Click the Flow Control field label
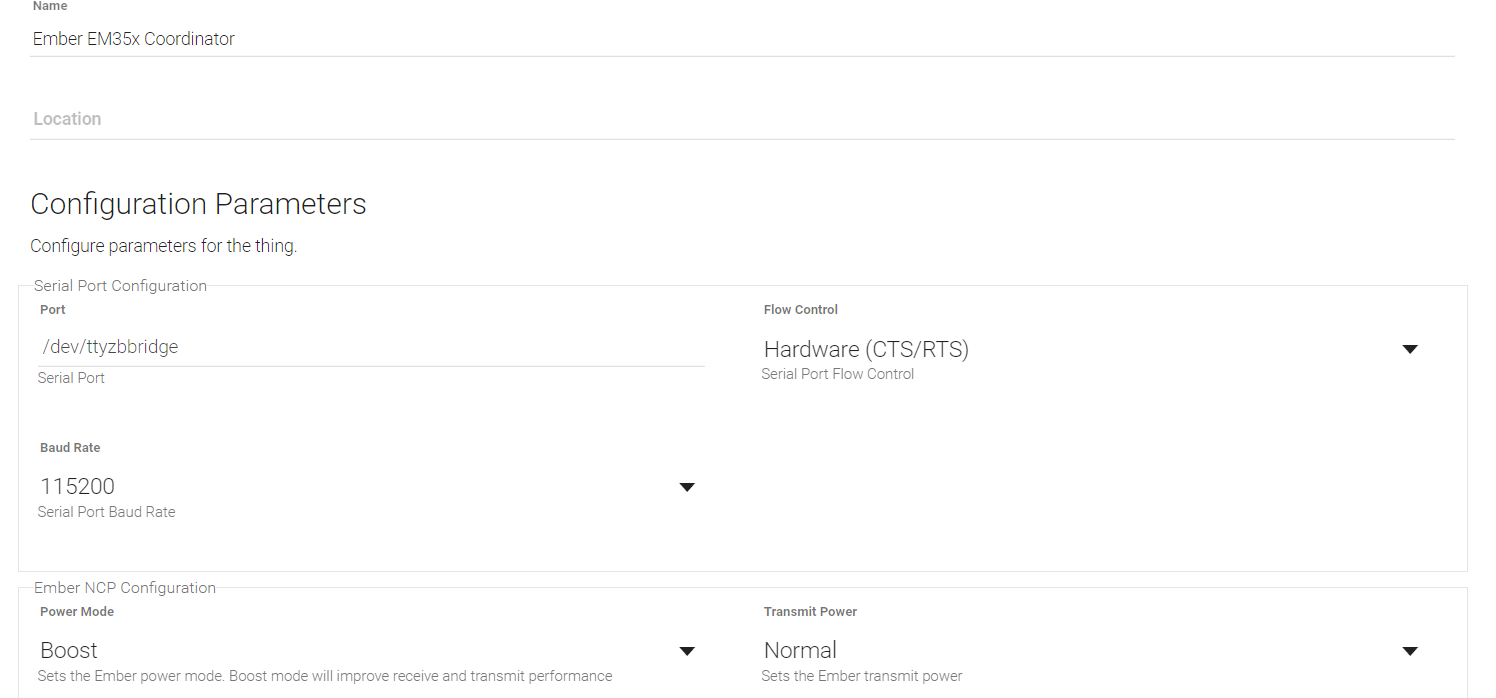This screenshot has width=1496, height=698. (x=801, y=310)
